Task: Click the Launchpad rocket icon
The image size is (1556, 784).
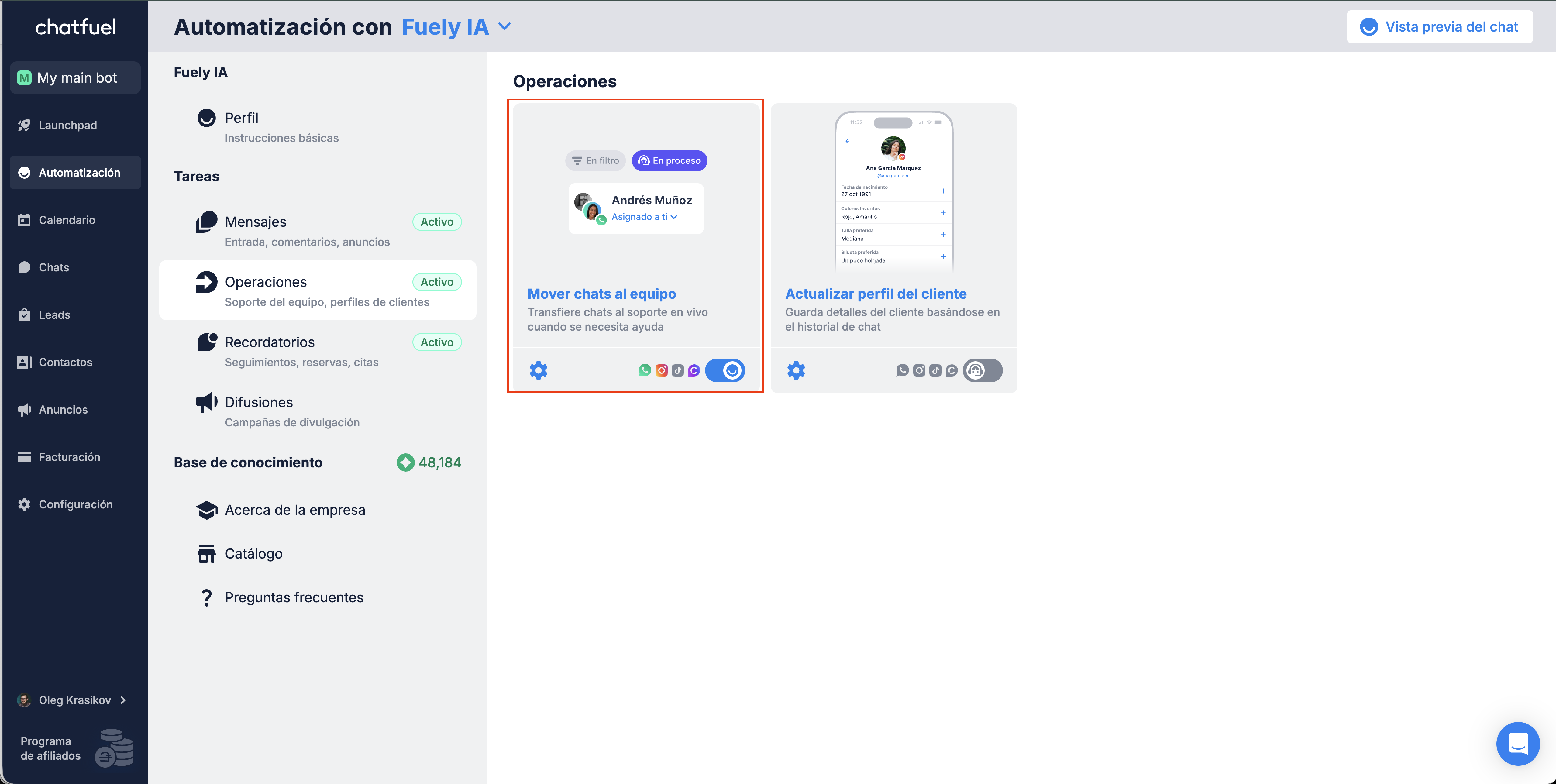Action: coord(24,125)
